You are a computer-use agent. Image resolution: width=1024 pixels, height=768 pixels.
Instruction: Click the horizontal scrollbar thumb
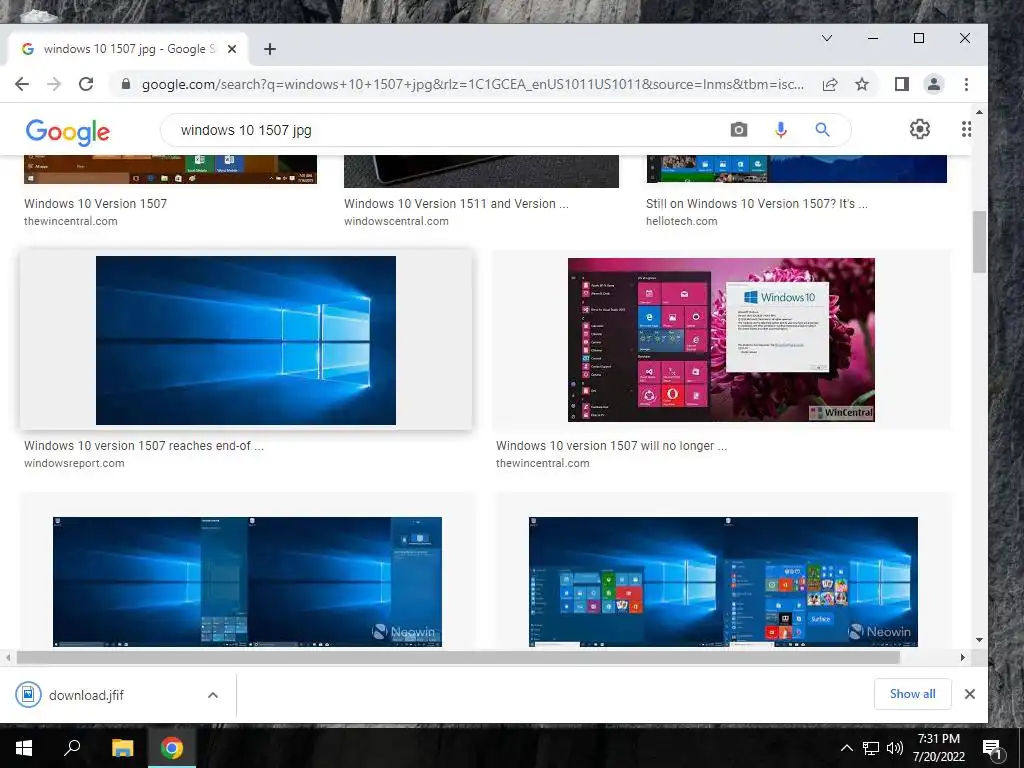tap(458, 657)
